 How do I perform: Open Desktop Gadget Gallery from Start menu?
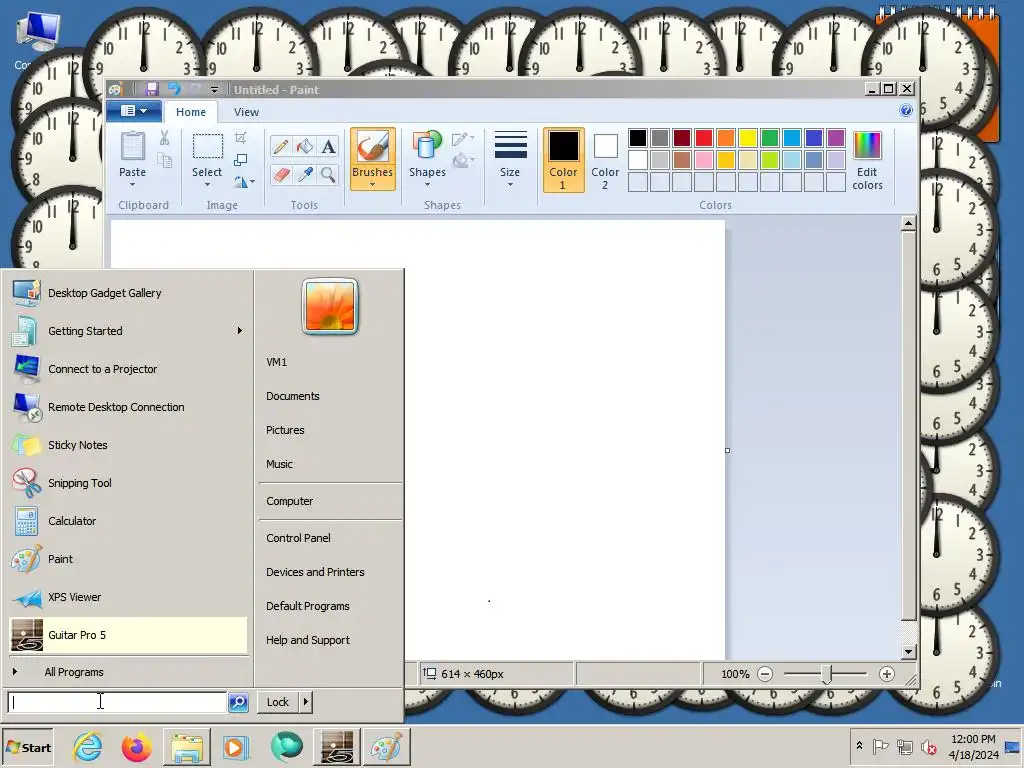pyautogui.click(x=129, y=293)
